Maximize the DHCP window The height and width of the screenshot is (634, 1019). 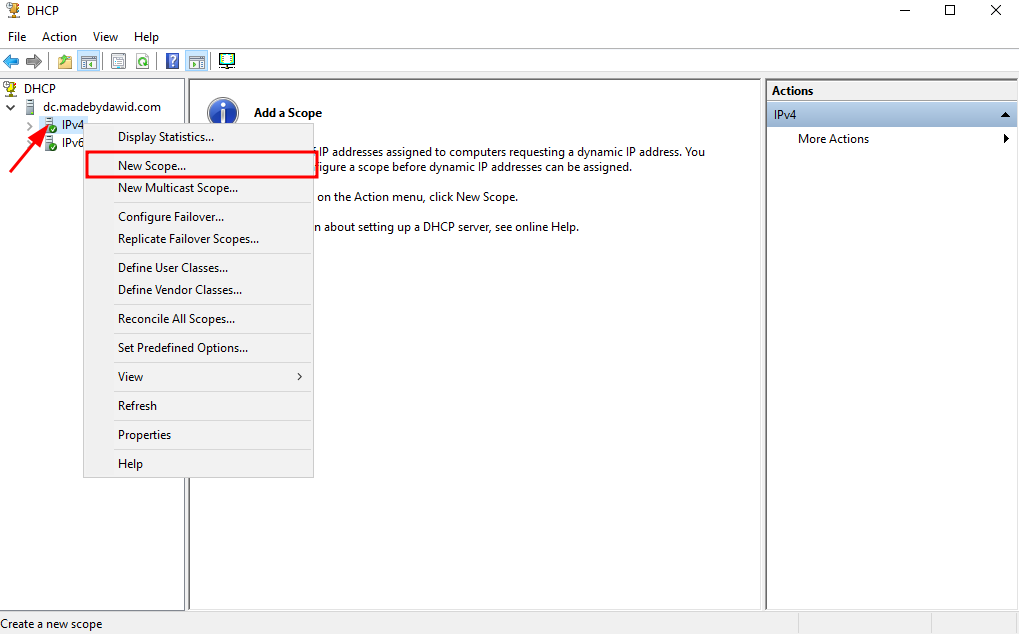click(950, 10)
